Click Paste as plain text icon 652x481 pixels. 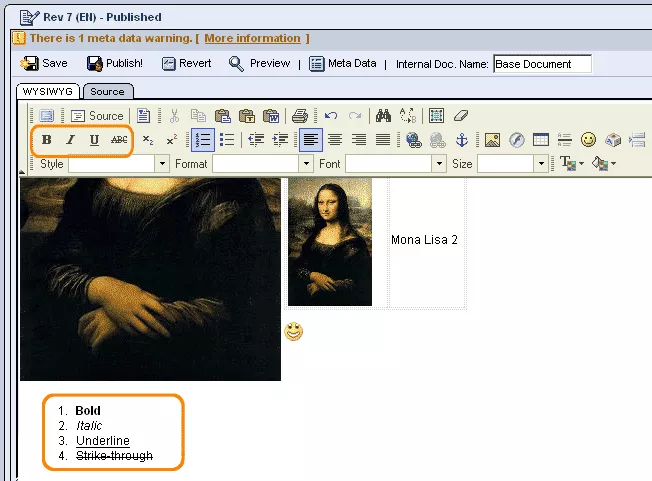(x=247, y=116)
